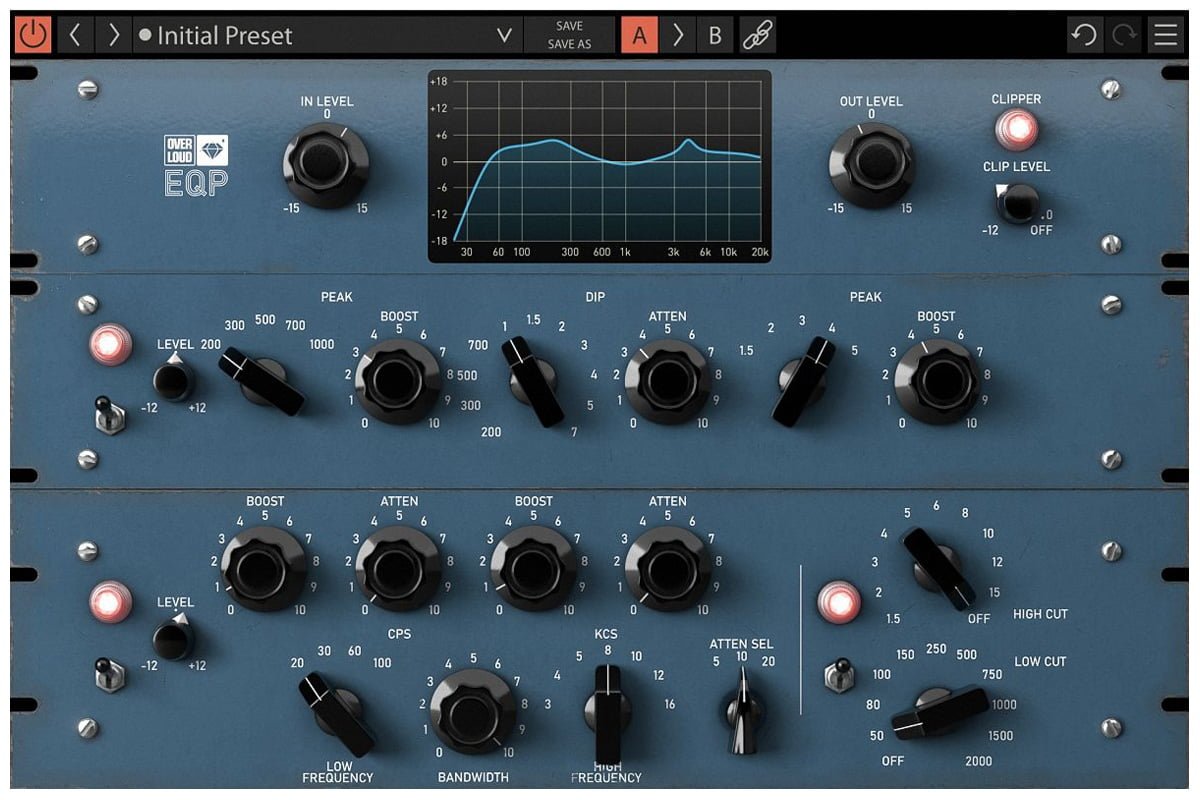Toggle the bottom section left red lamp

(110, 602)
